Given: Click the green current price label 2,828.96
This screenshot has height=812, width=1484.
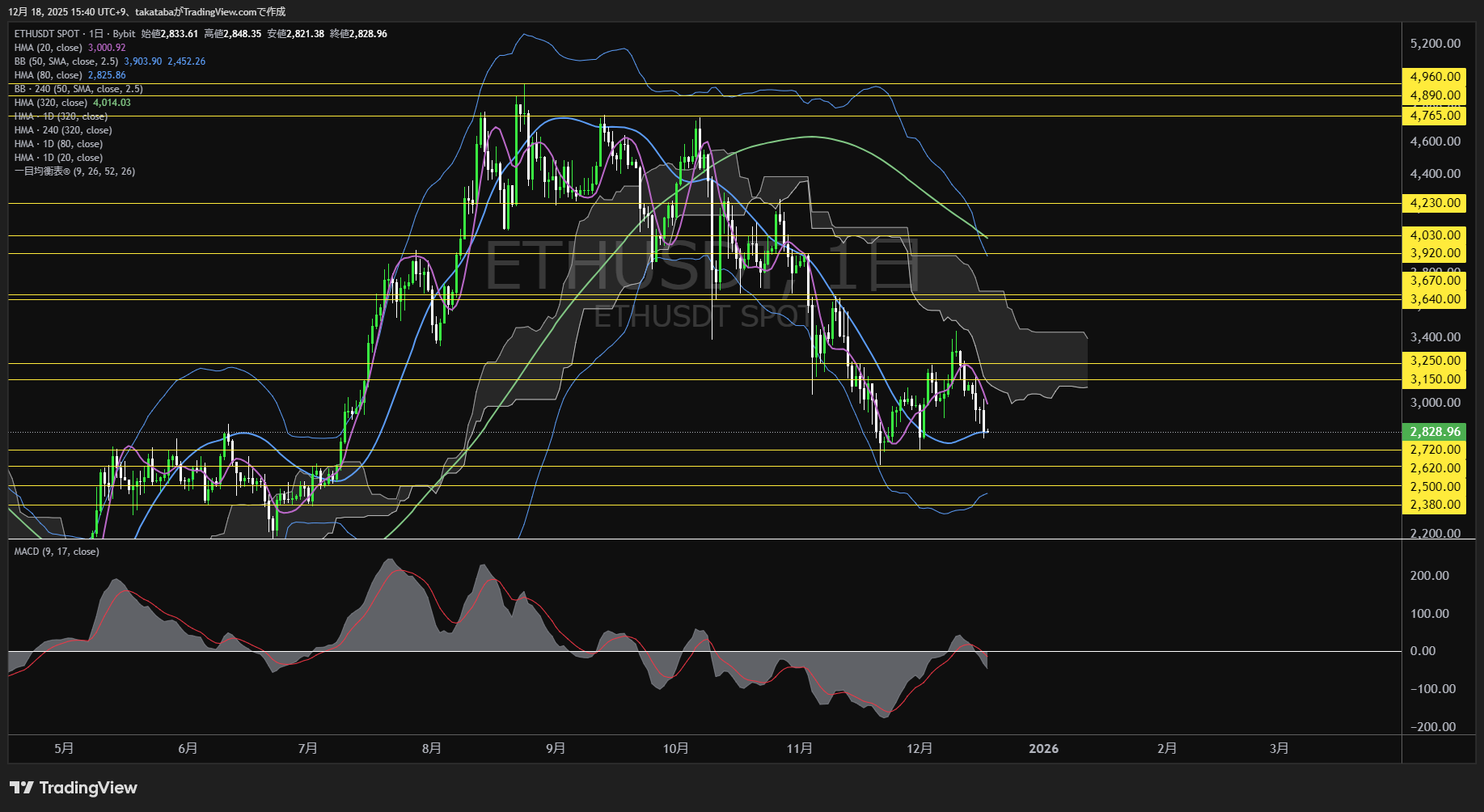Looking at the screenshot, I should pyautogui.click(x=1435, y=432).
